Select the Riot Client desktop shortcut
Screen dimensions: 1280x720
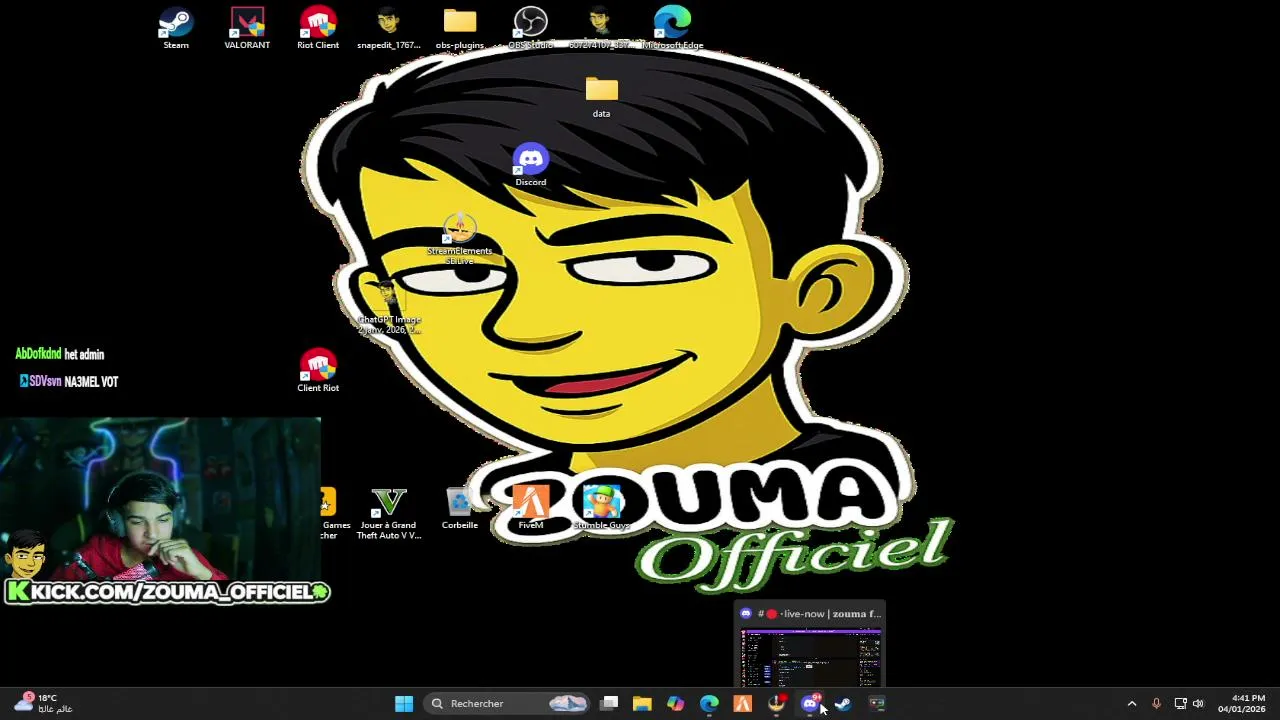pyautogui.click(x=318, y=28)
